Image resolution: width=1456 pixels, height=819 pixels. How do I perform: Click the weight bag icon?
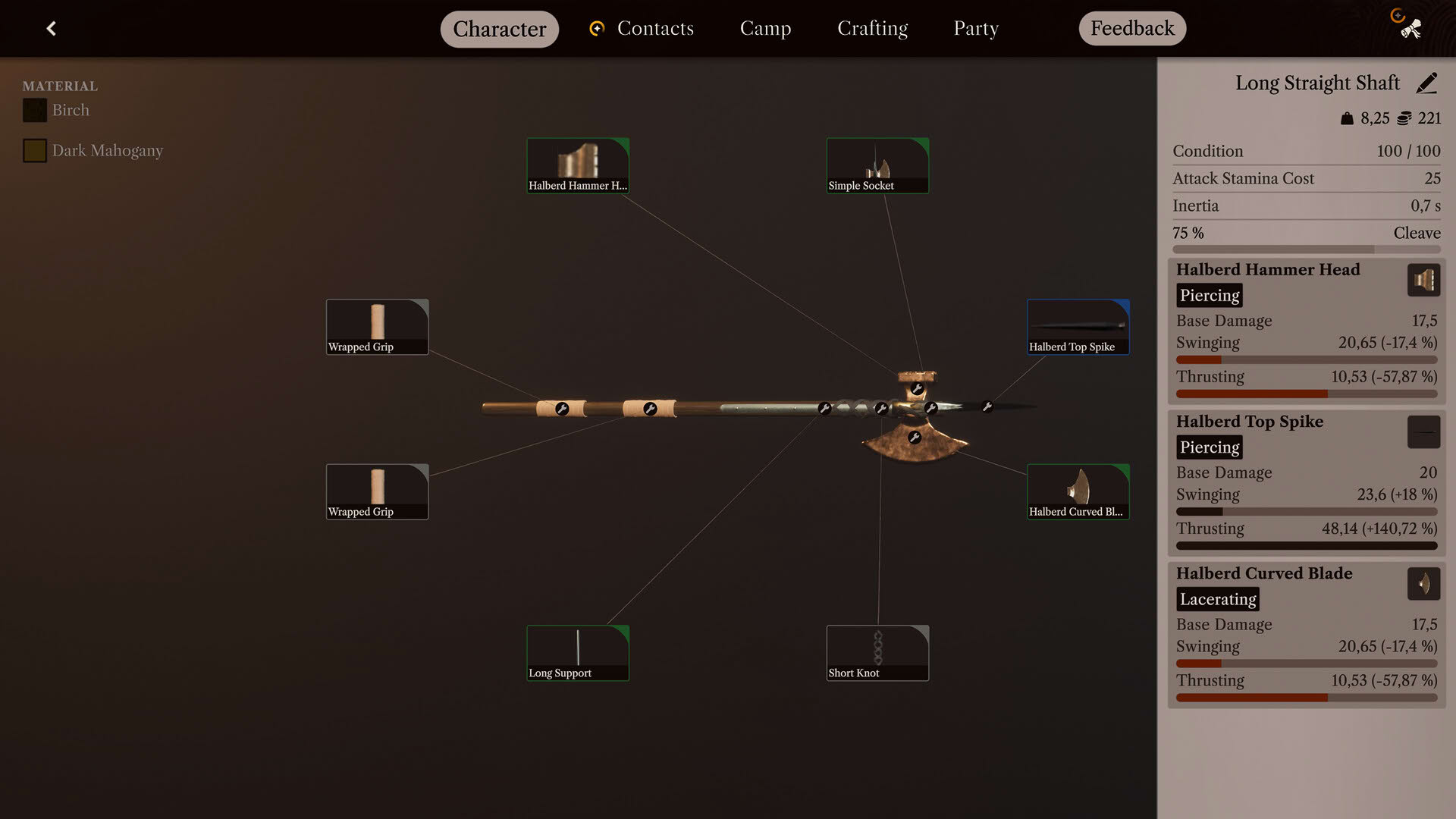pos(1347,118)
